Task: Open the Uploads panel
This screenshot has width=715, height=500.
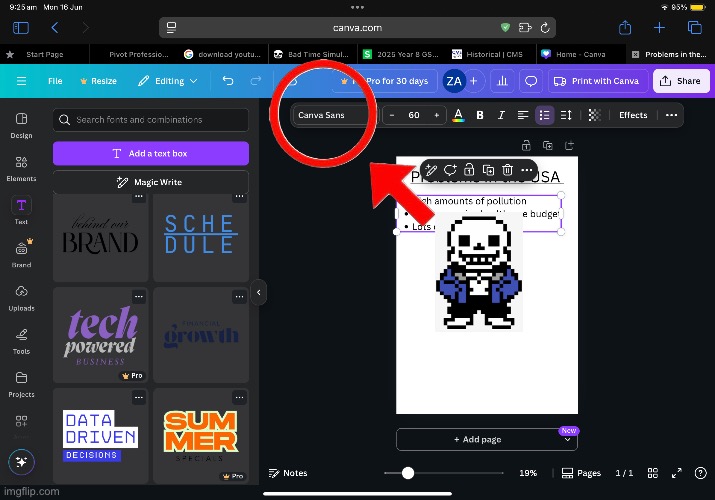Action: click(21, 298)
